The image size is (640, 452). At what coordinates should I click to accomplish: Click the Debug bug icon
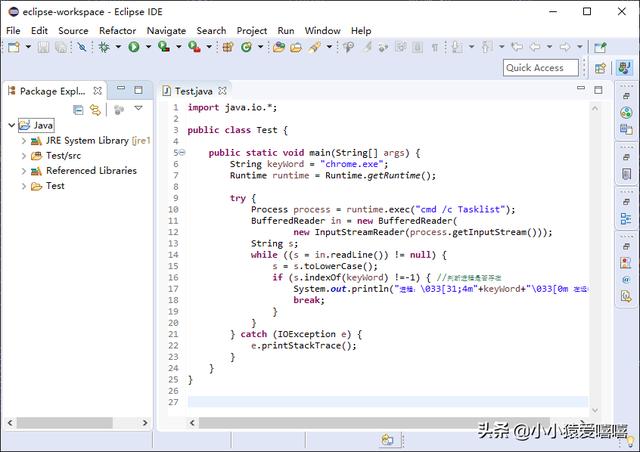pyautogui.click(x=104, y=47)
